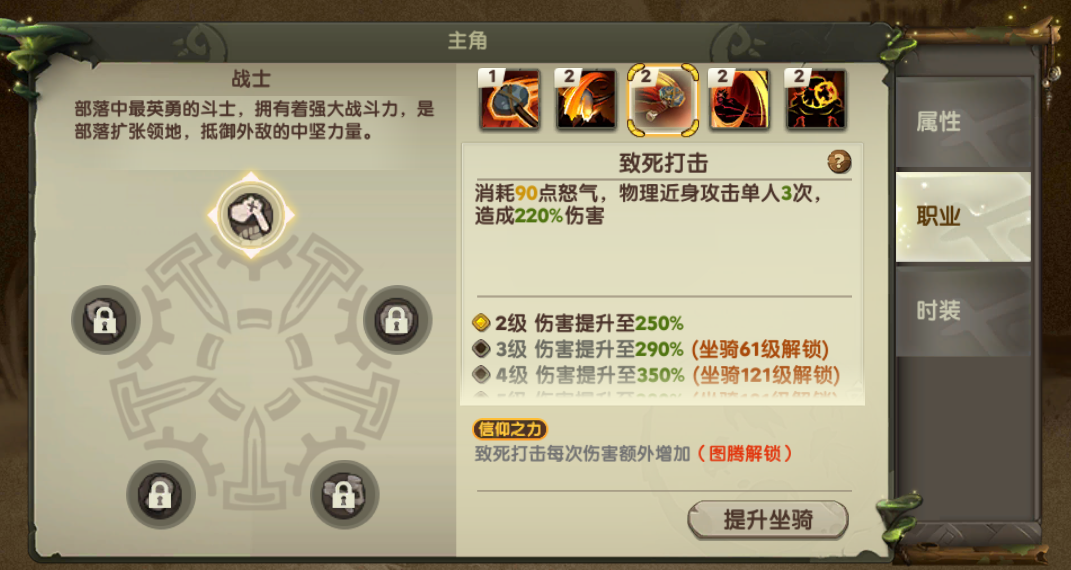Select the active fist class node
The image size is (1071, 570).
pyautogui.click(x=251, y=215)
